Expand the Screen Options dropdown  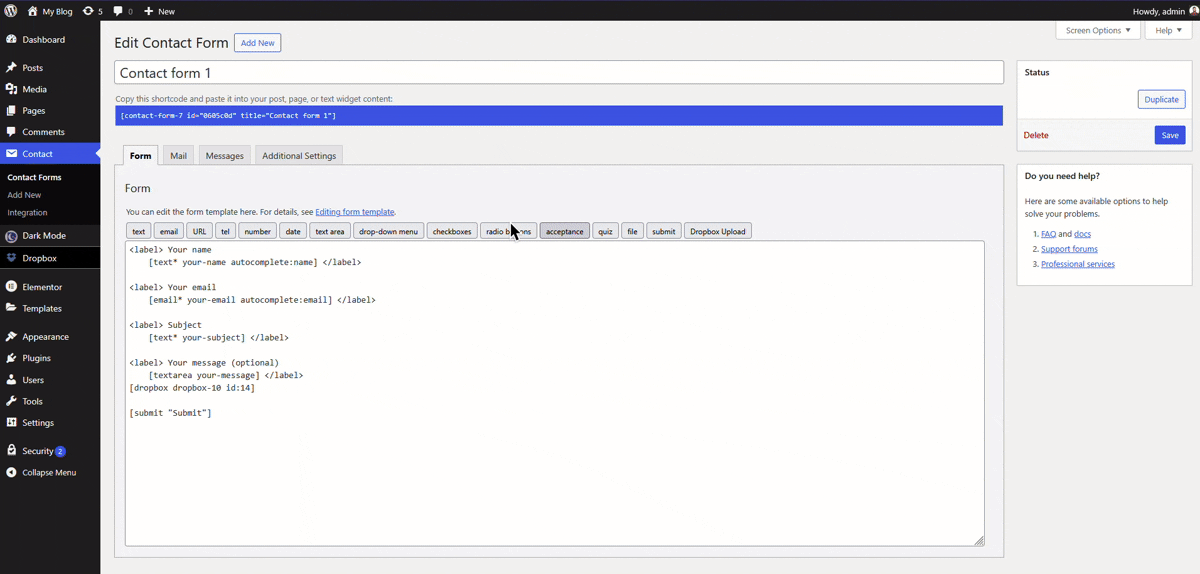tap(1098, 30)
